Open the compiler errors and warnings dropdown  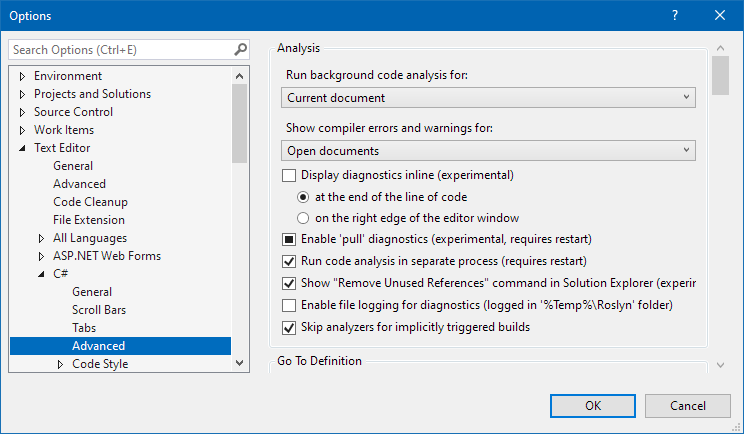coord(488,151)
